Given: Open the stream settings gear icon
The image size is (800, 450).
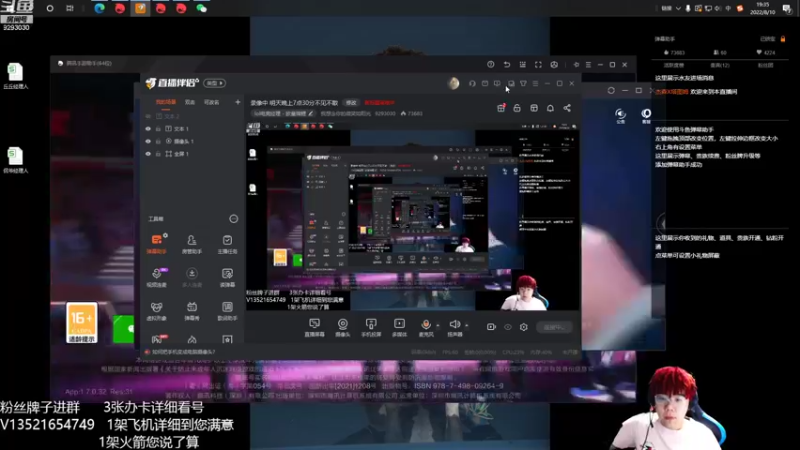Looking at the screenshot, I should tap(523, 327).
